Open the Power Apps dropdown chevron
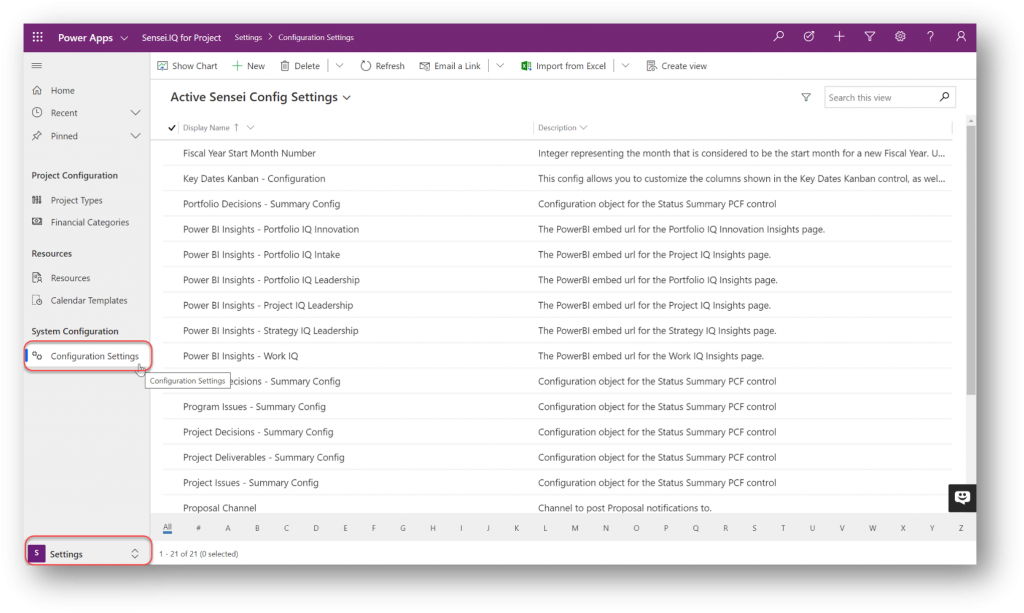The image size is (1024, 613). (124, 38)
